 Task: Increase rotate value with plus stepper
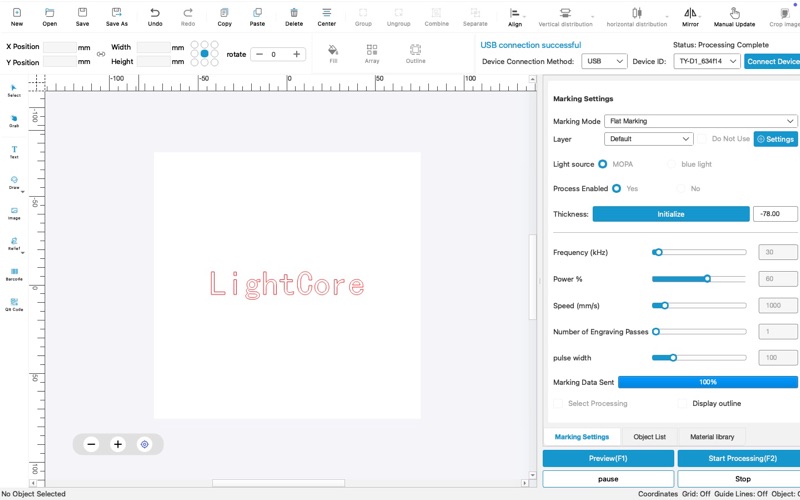tap(296, 54)
